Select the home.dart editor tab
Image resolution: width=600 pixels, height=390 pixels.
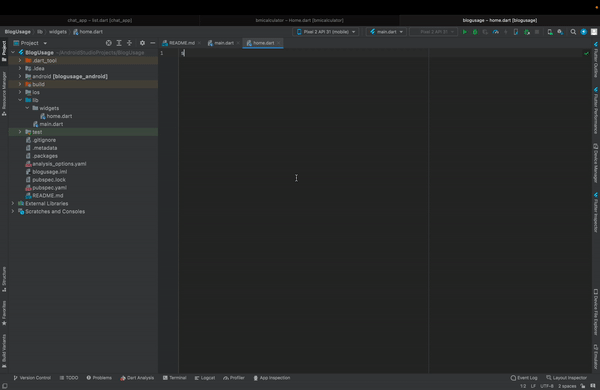point(263,43)
